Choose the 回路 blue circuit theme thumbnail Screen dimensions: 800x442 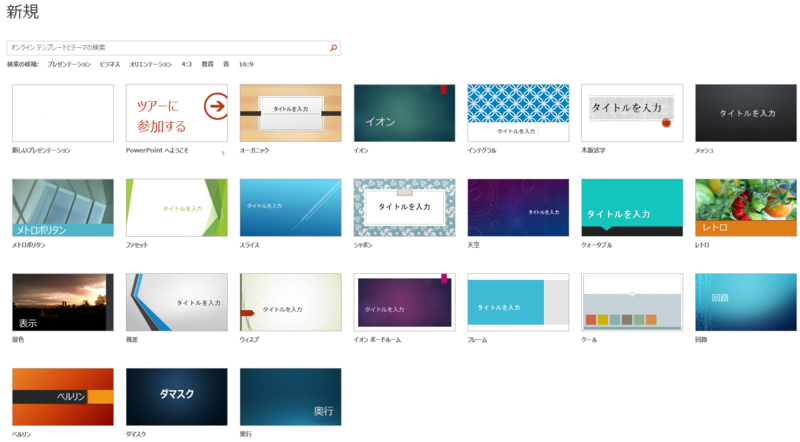[745, 302]
